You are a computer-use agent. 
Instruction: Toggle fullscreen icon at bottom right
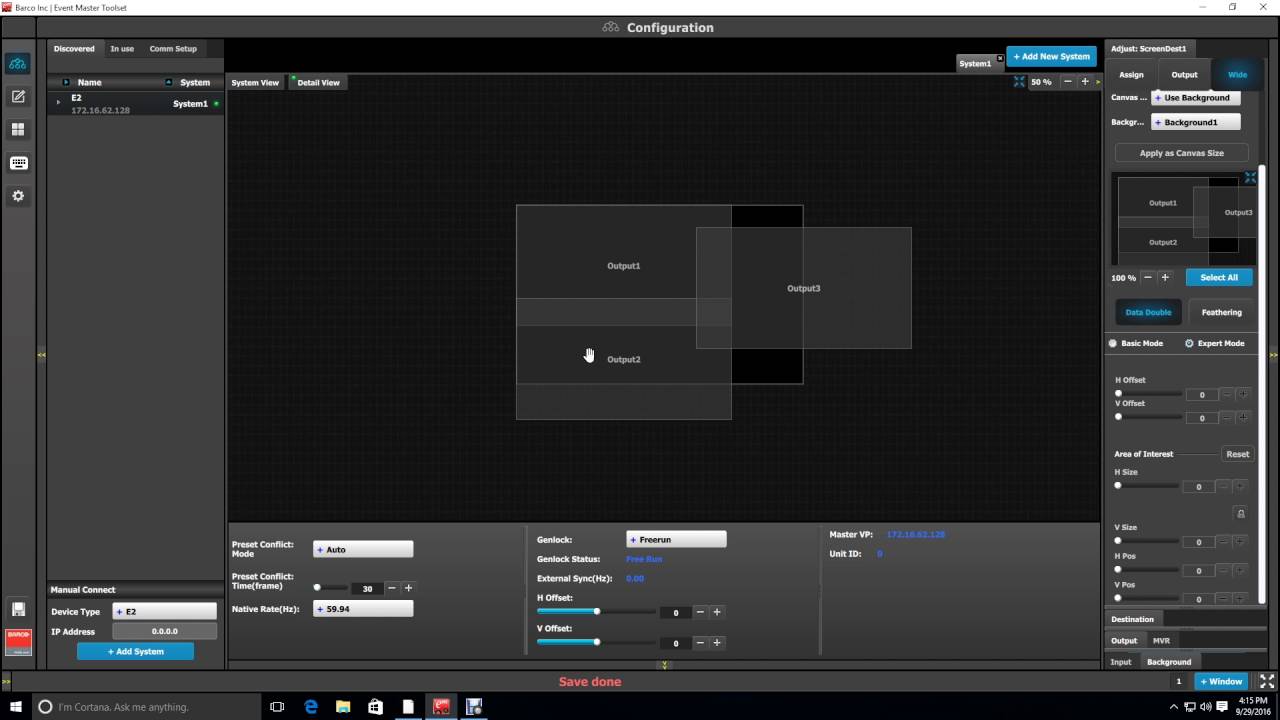coord(1266,681)
